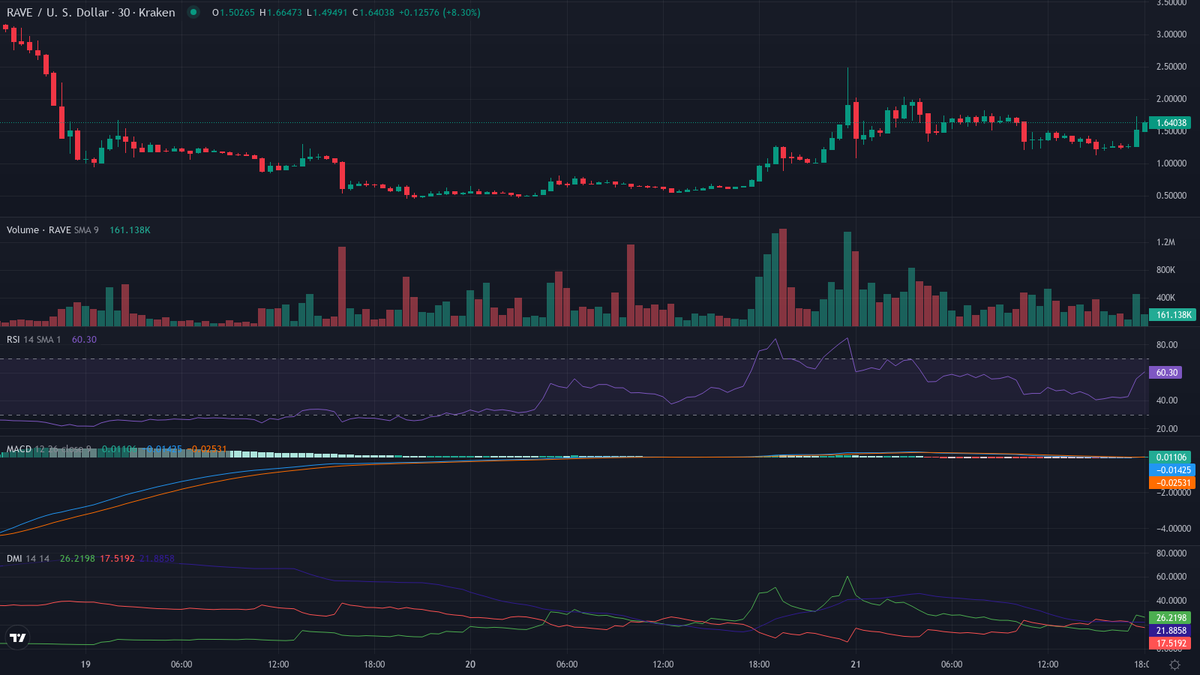Image resolution: width=1200 pixels, height=675 pixels.
Task: Click the red 17.5192 DMI axis label
Action: point(1171,645)
